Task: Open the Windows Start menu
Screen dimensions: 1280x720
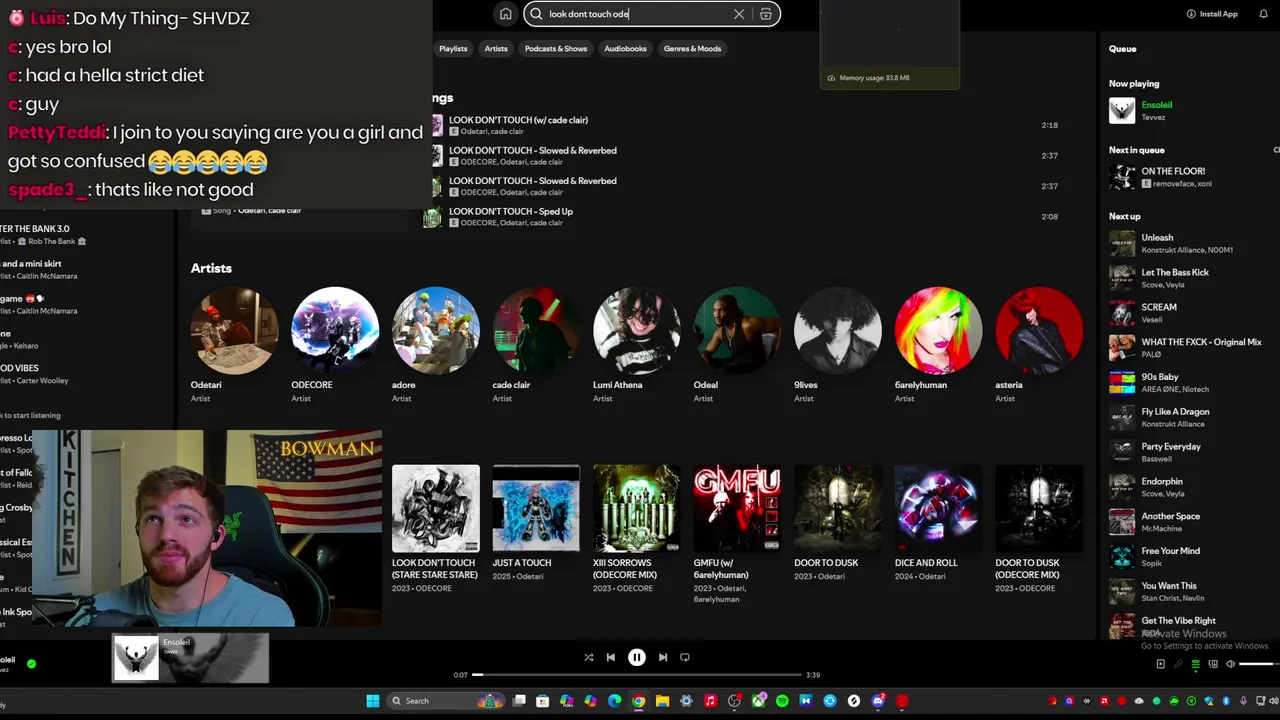Action: tap(373, 701)
